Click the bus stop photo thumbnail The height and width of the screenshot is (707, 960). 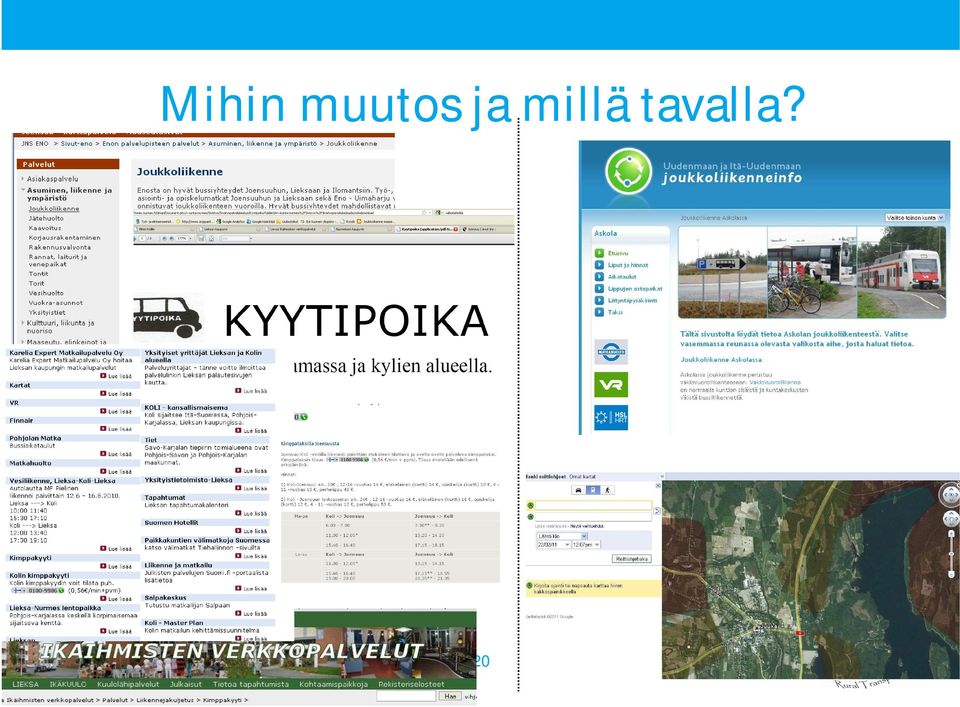click(x=812, y=272)
